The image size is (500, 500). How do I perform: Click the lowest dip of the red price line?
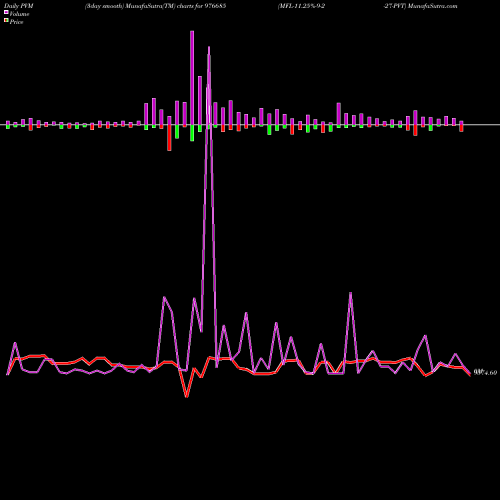pyautogui.click(x=187, y=396)
